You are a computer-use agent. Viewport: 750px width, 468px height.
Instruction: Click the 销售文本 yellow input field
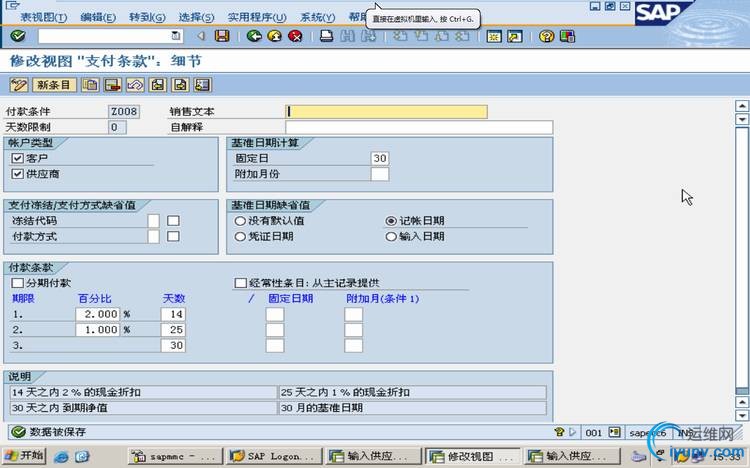point(386,111)
